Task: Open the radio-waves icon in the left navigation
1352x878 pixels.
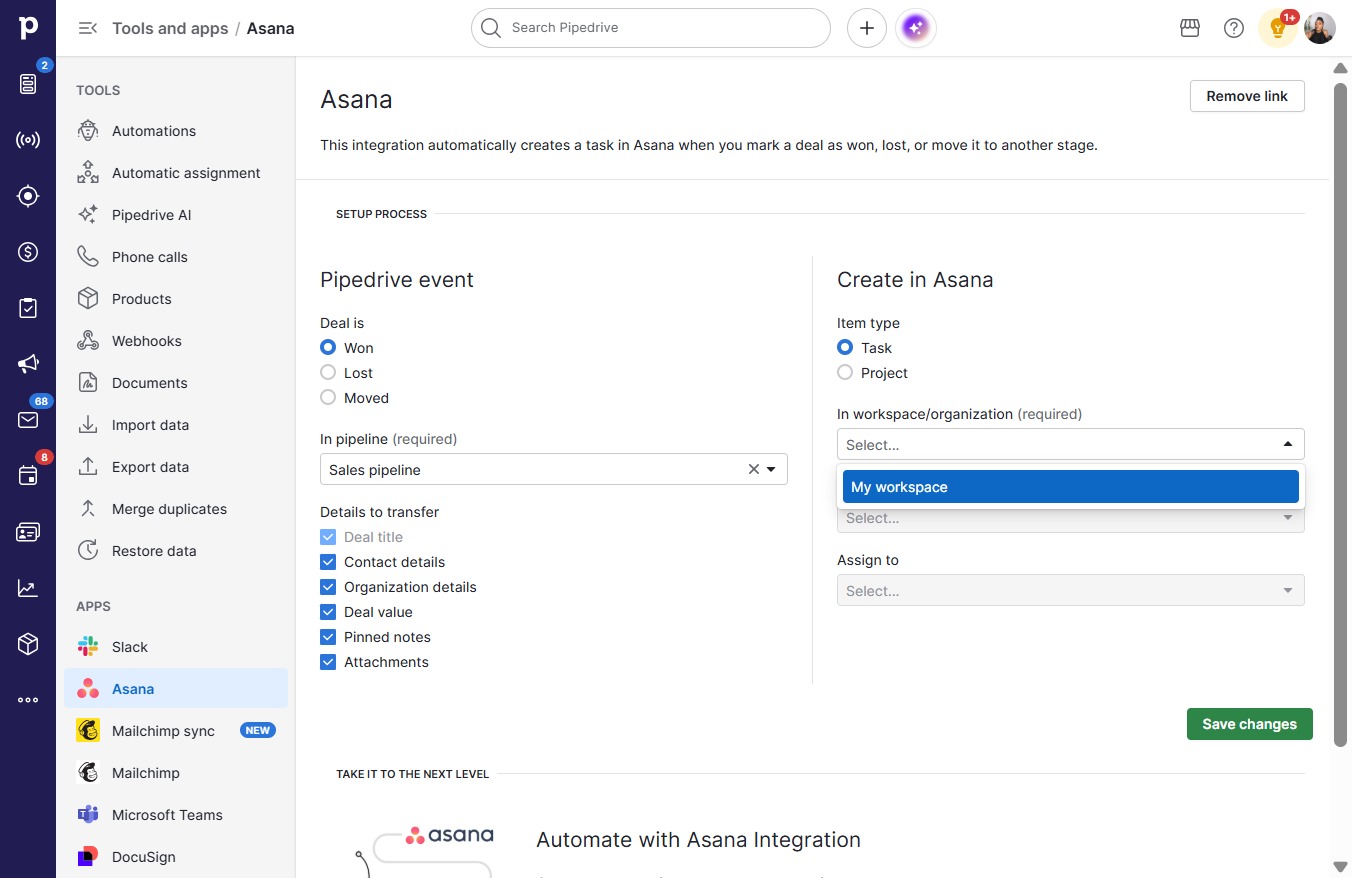Action: (28, 140)
